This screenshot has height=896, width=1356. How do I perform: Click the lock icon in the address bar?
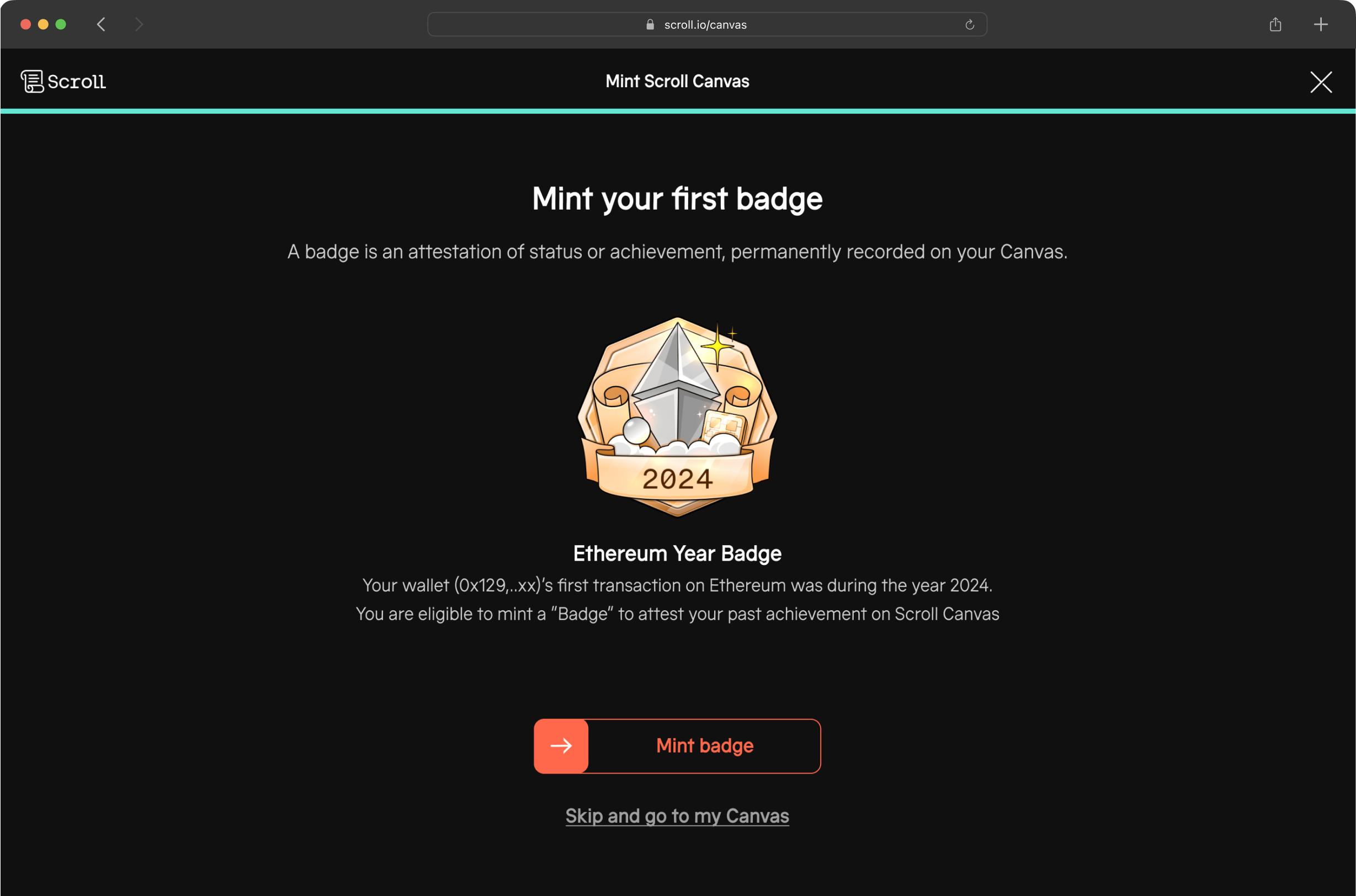(650, 25)
